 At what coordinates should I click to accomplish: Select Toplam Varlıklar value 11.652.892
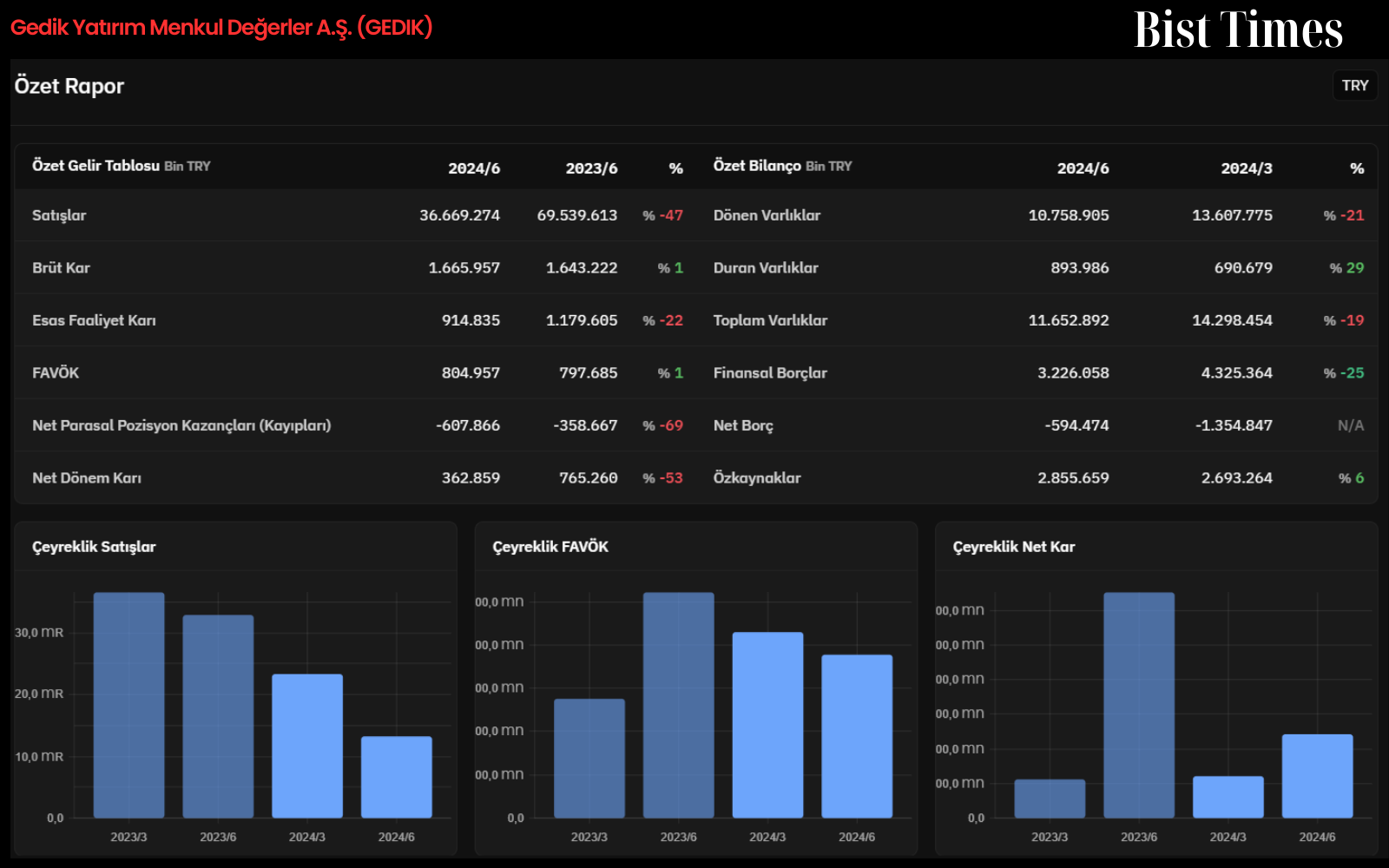1069,320
